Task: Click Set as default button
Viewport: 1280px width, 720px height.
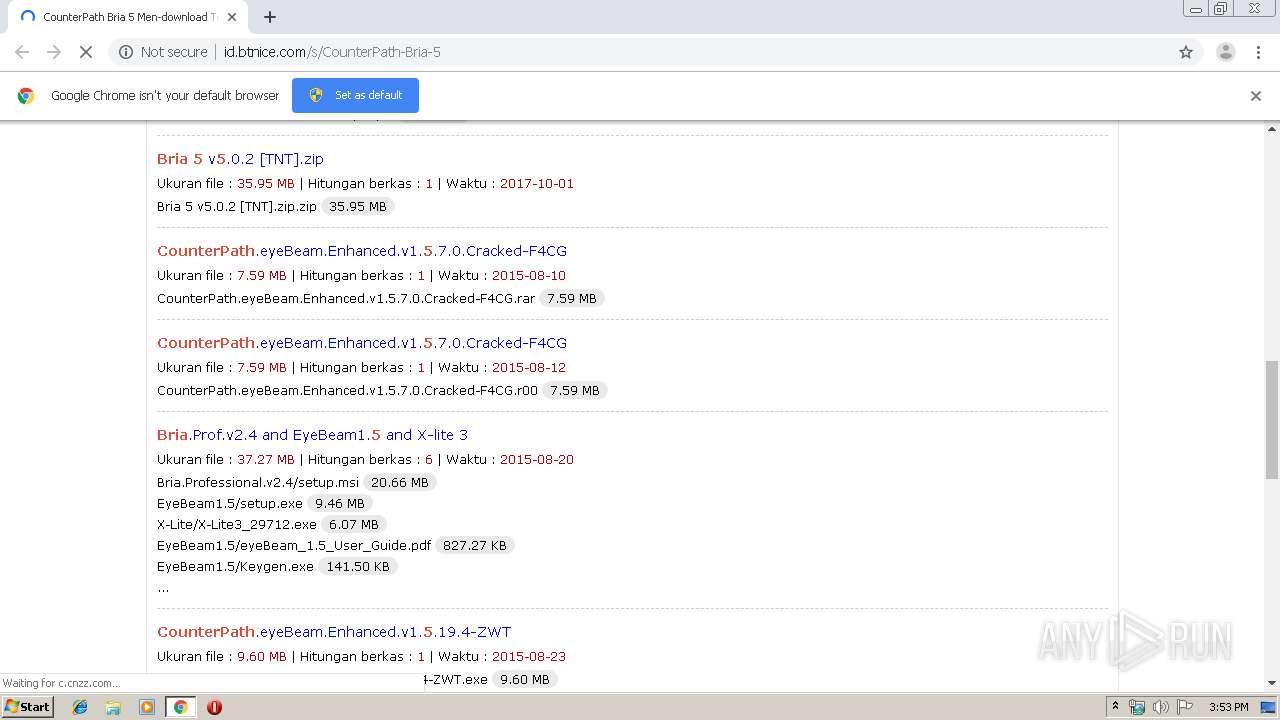Action: [x=355, y=95]
